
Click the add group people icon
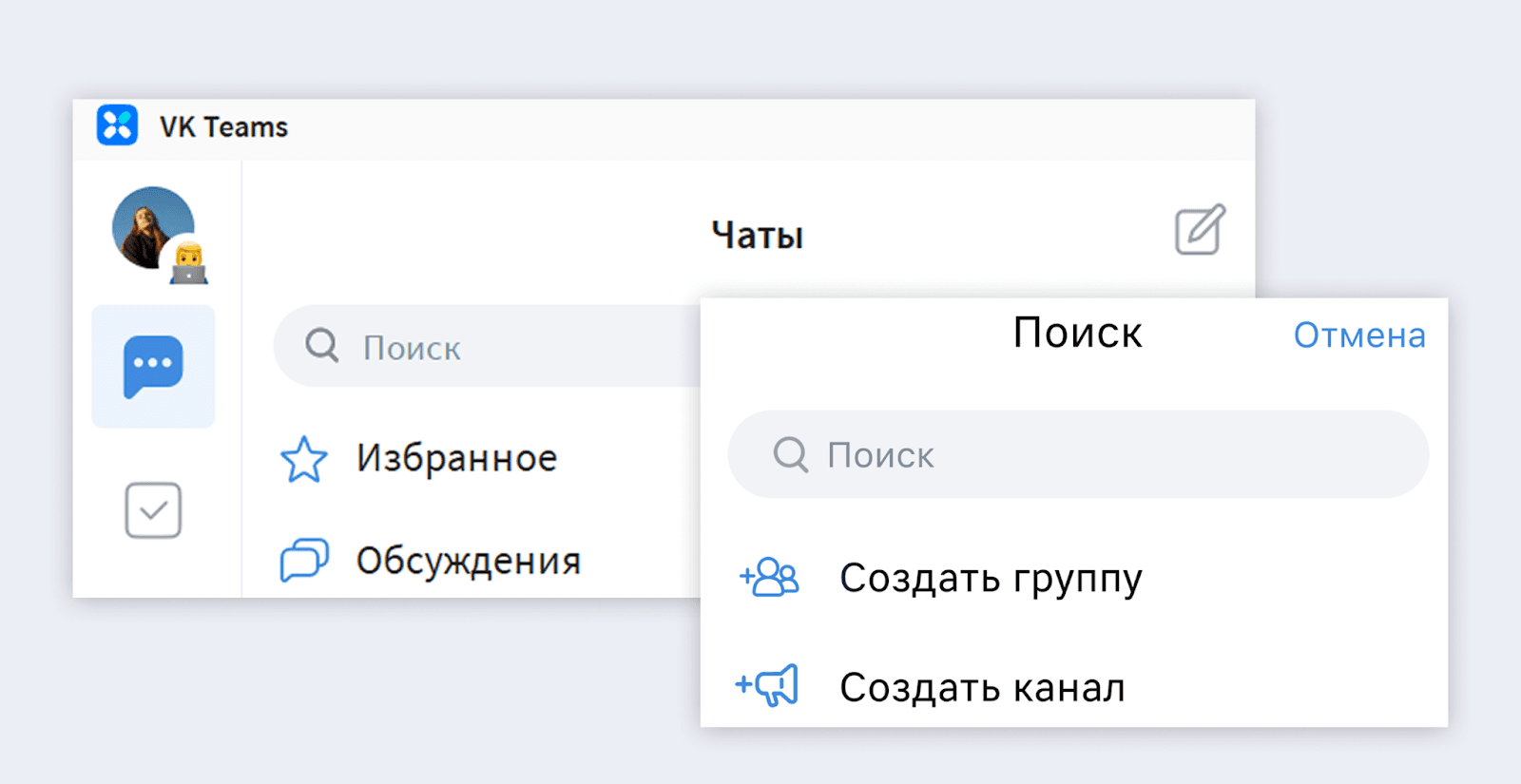[770, 577]
